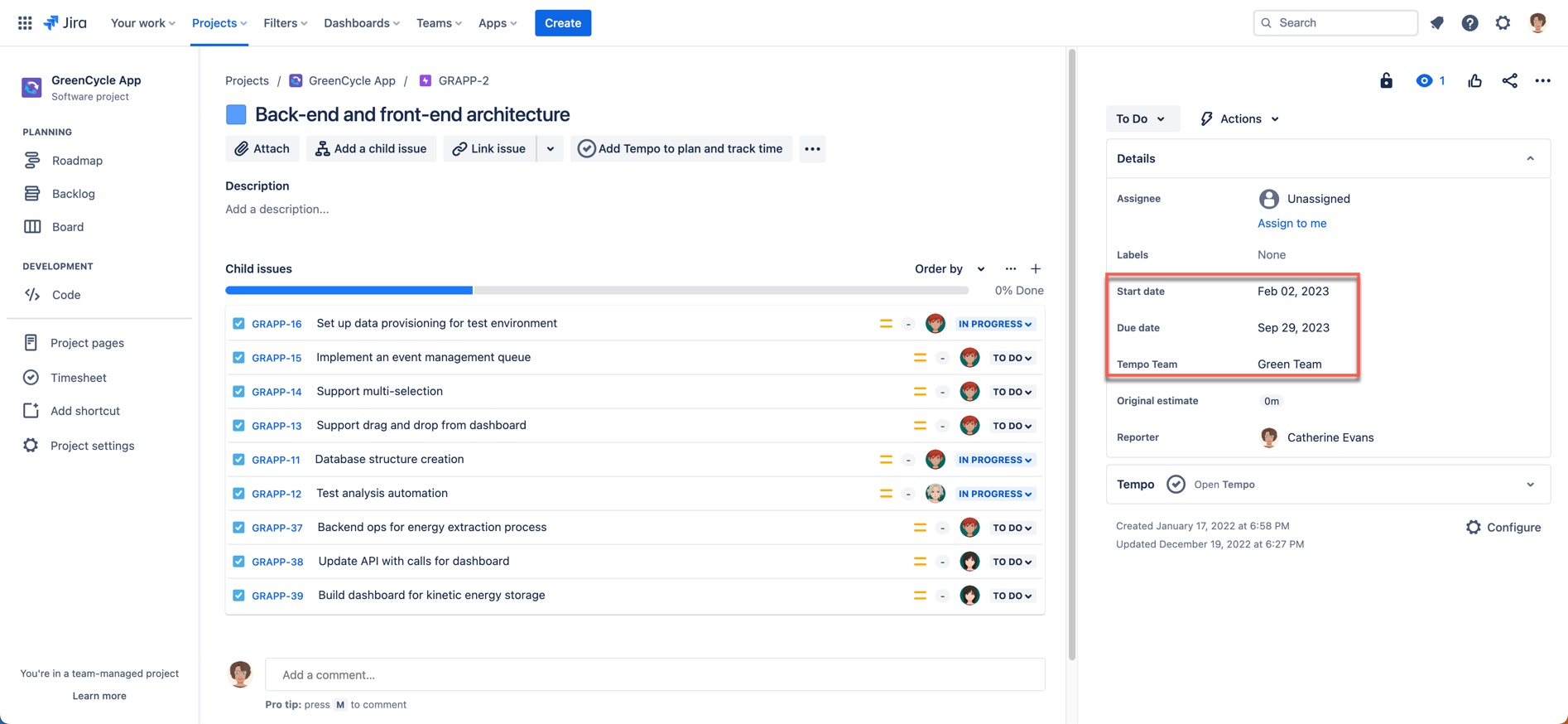The image size is (1568, 724).
Task: Open the Jira app switcher grid icon
Action: point(25,23)
